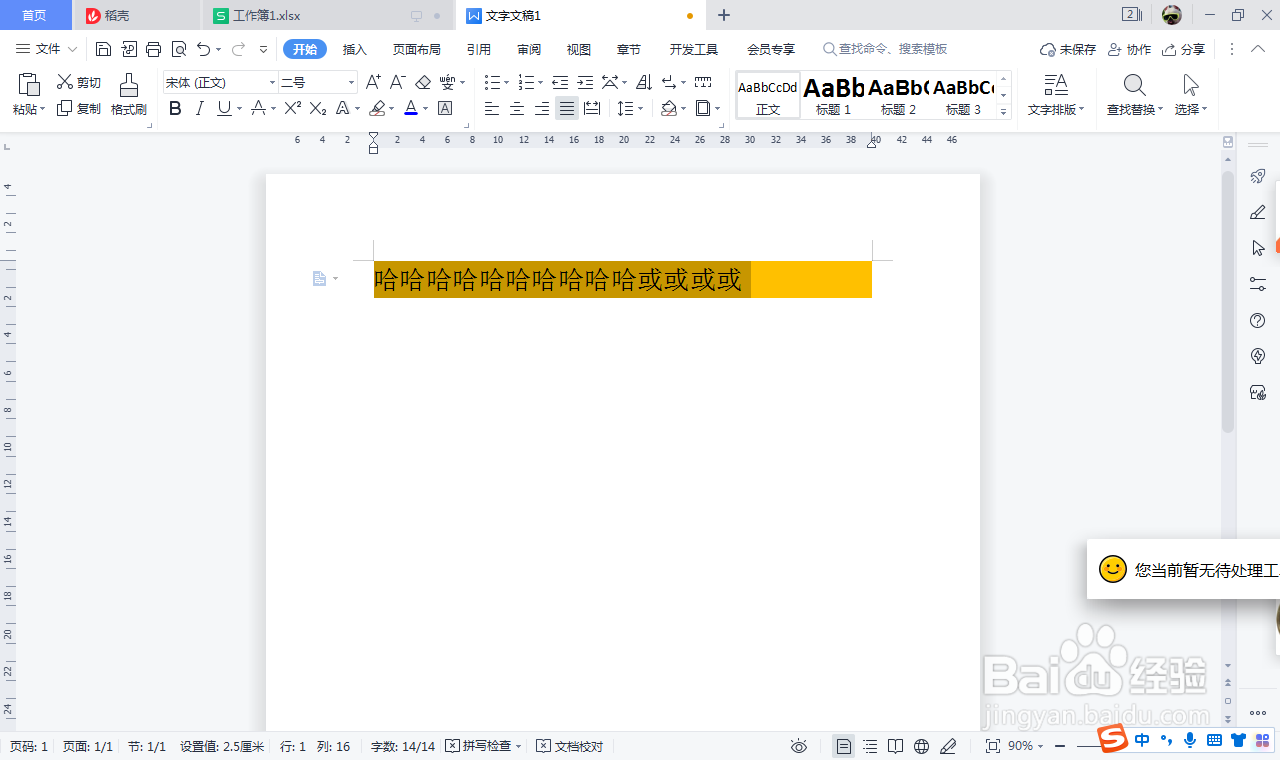Click the 分享 (Share) button
This screenshot has width=1280, height=760.
(x=1184, y=49)
